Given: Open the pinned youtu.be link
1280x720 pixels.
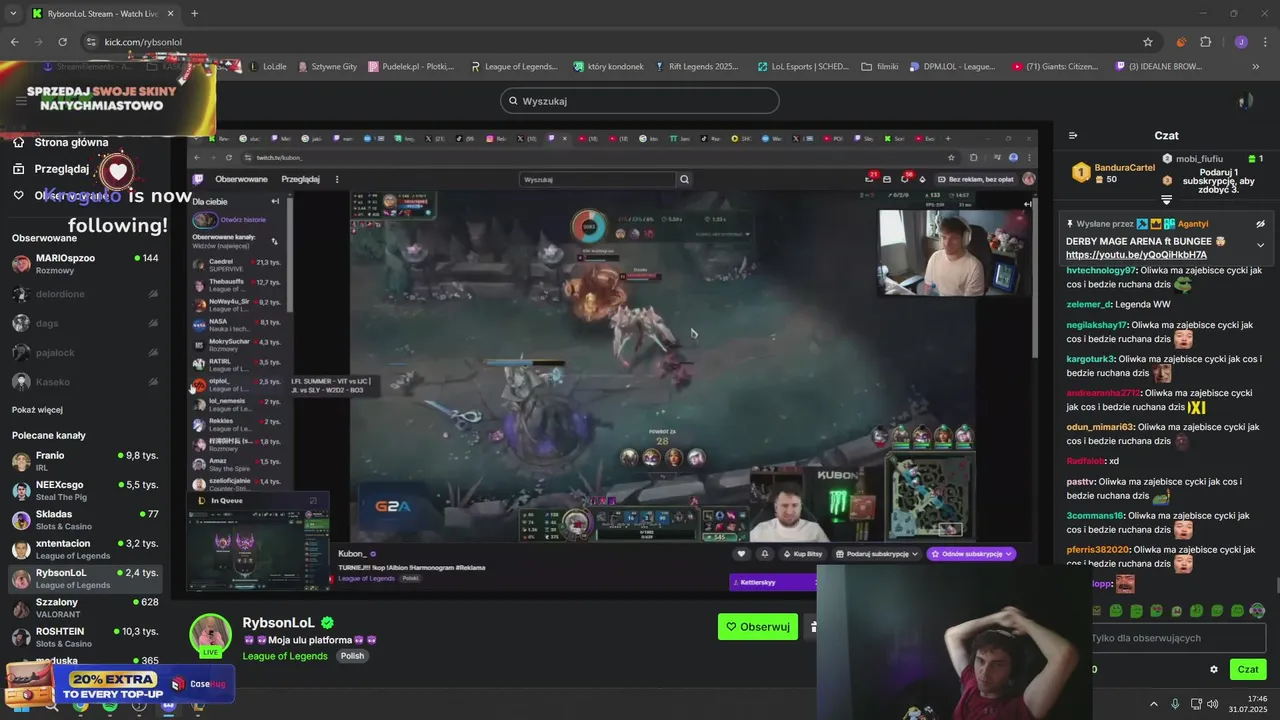Looking at the screenshot, I should 1136,255.
